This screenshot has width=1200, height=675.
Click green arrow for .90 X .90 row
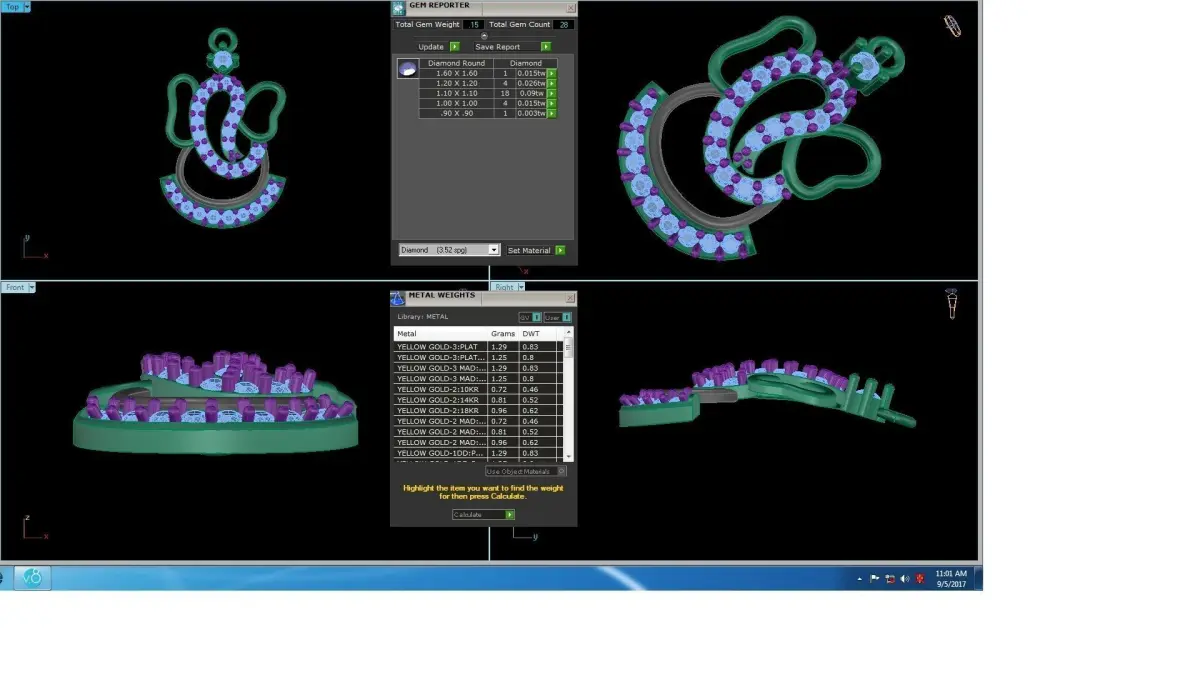[551, 113]
